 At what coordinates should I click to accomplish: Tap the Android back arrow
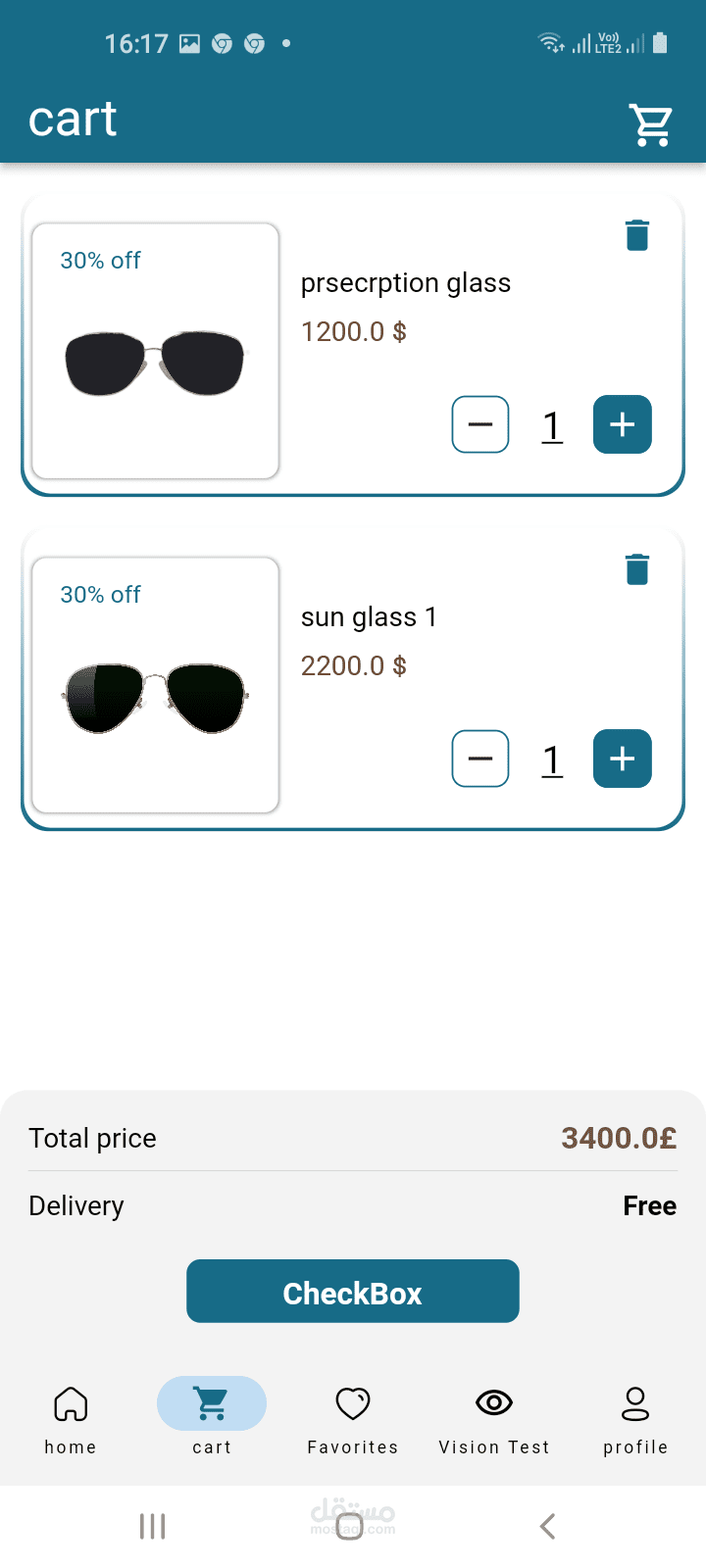click(548, 1526)
